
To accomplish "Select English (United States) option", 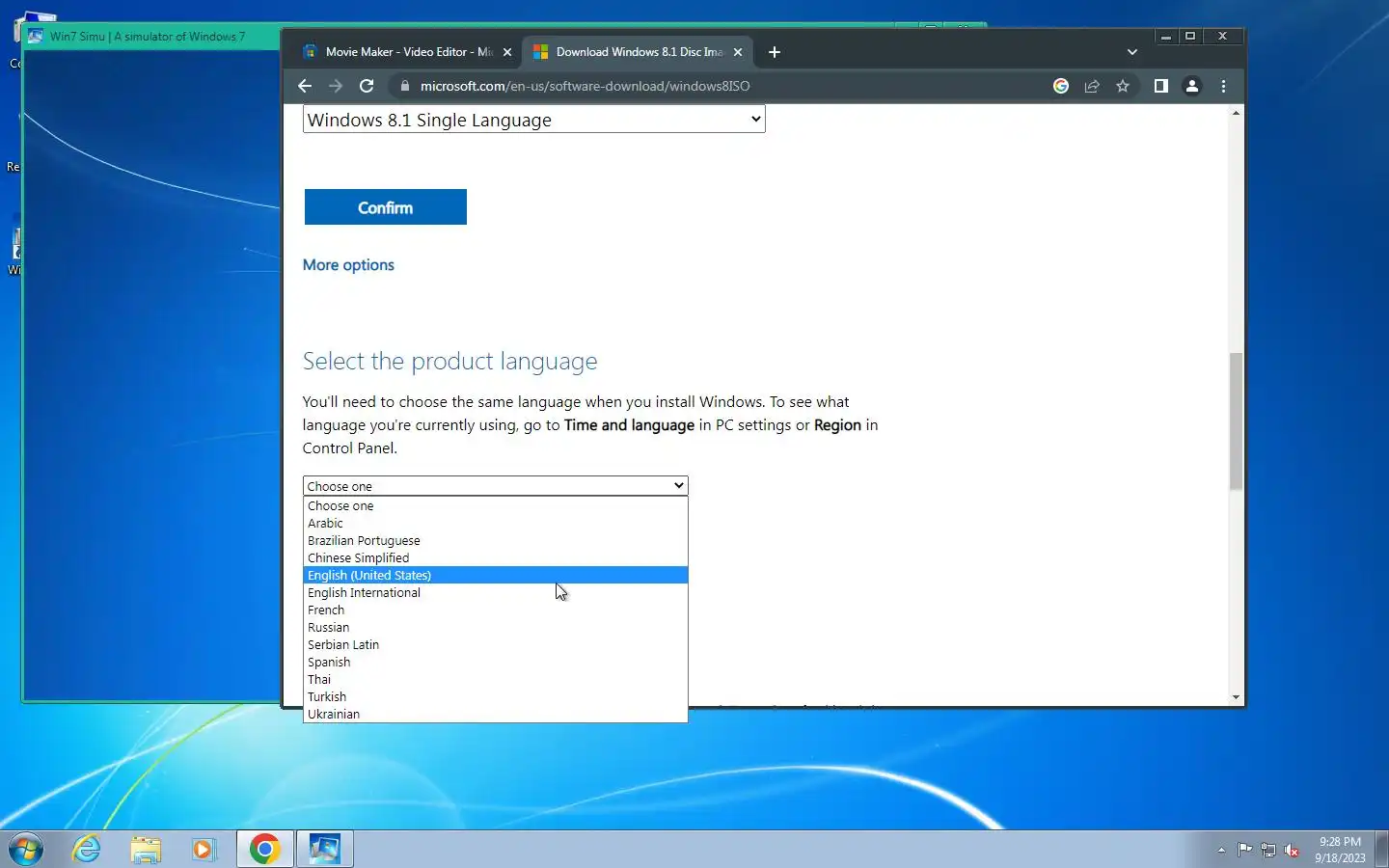I will pos(496,575).
